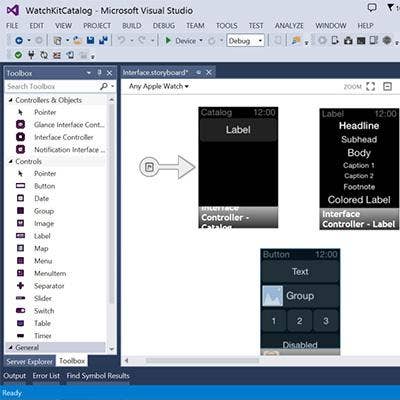The width and height of the screenshot is (400, 400).
Task: Pick the Map control from Toolbox
Action: pyautogui.click(x=41, y=249)
